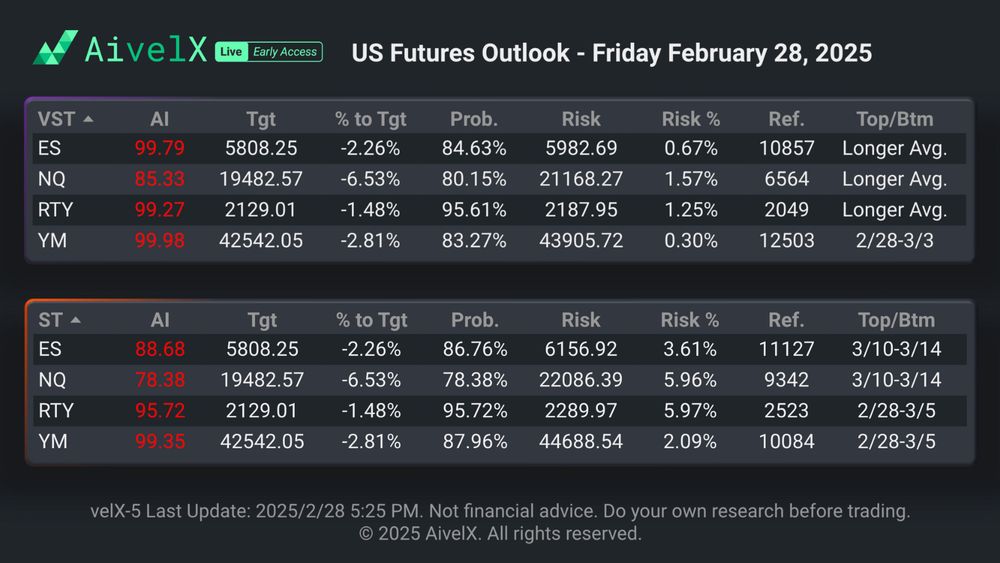Select the NQ row in ST table
This screenshot has height=563, width=1000.
[52, 380]
